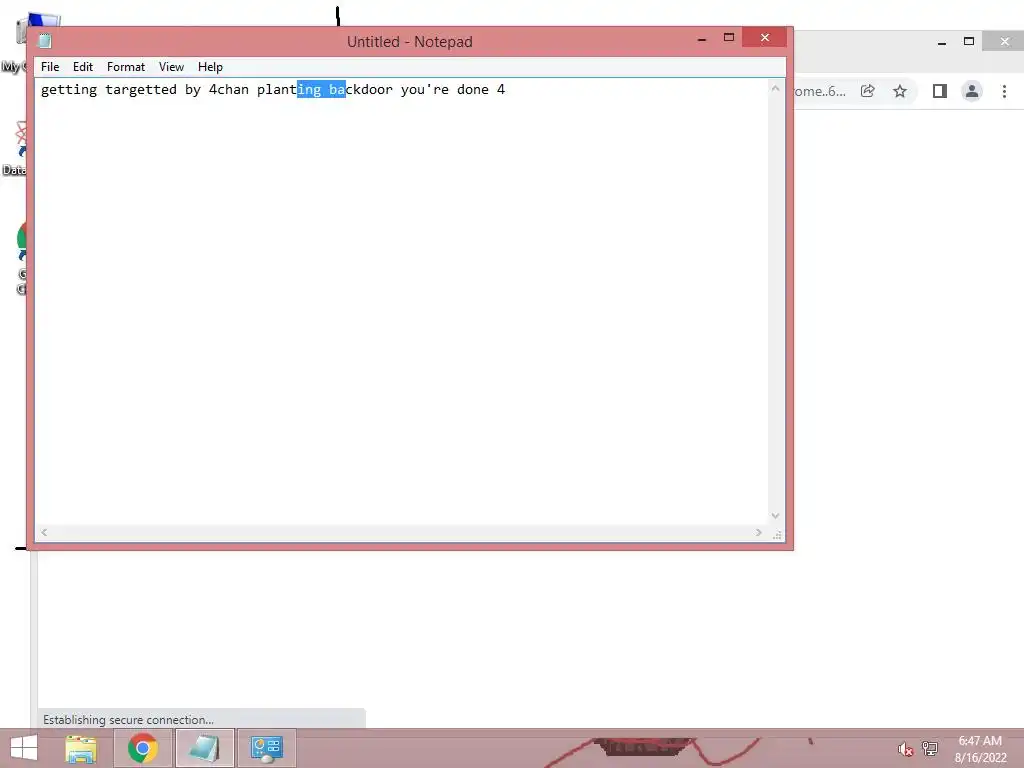Click the word 'targetted' in Notepad

(x=141, y=89)
